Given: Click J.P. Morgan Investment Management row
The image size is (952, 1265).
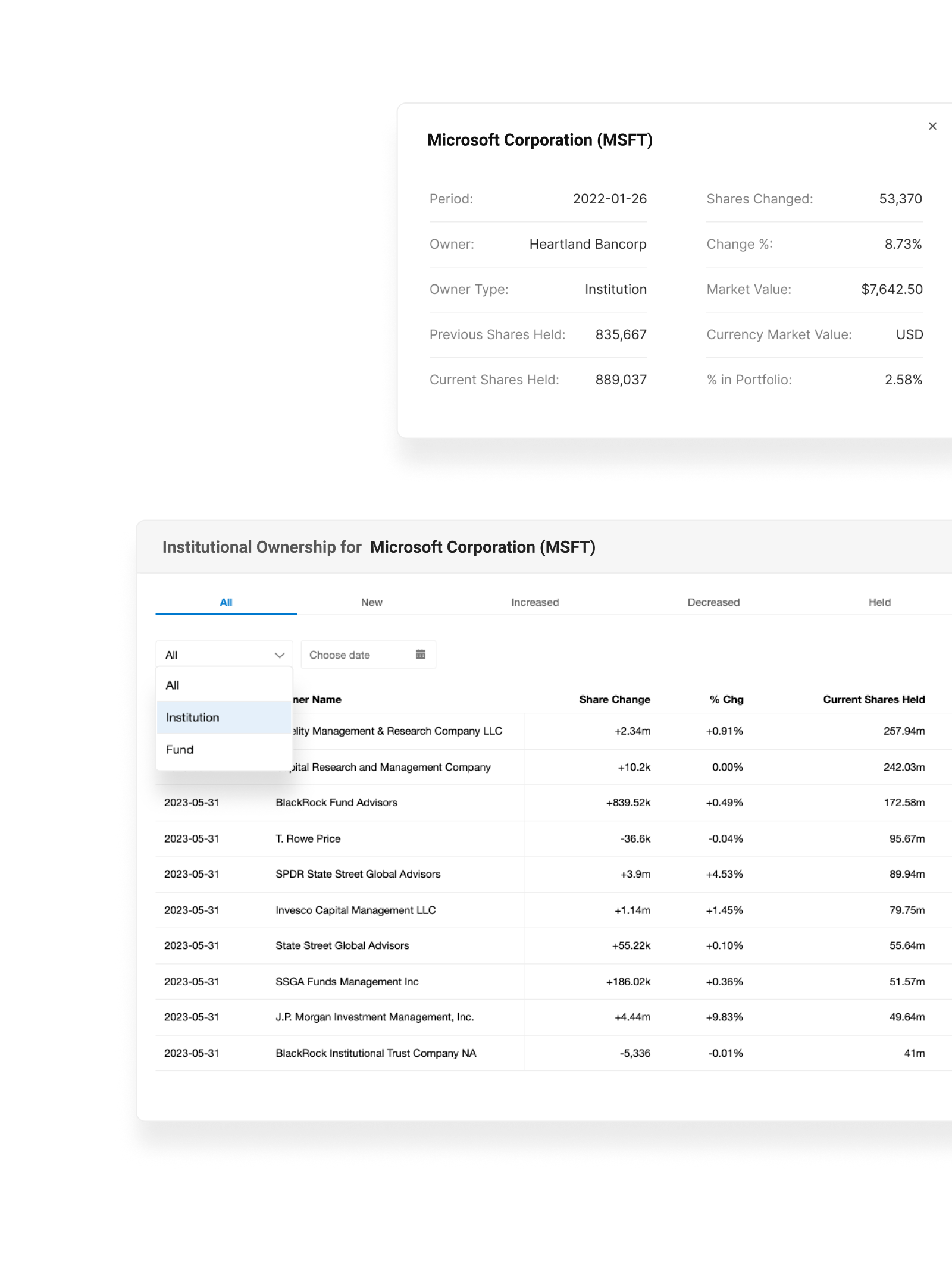Looking at the screenshot, I should [374, 1017].
